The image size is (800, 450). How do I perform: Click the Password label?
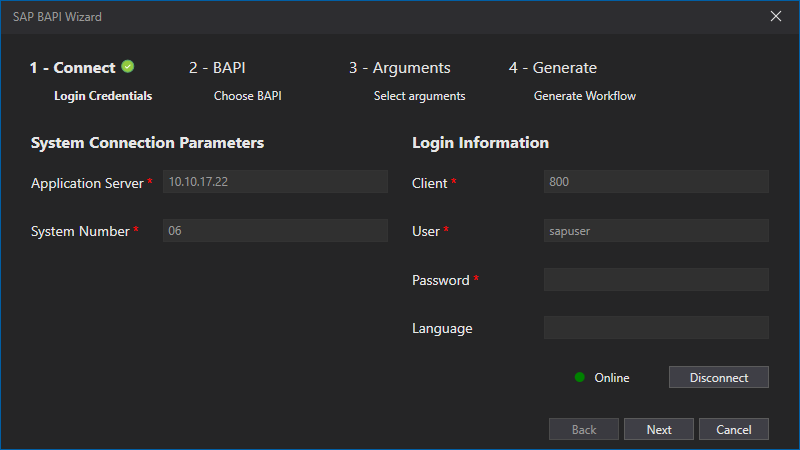click(441, 280)
